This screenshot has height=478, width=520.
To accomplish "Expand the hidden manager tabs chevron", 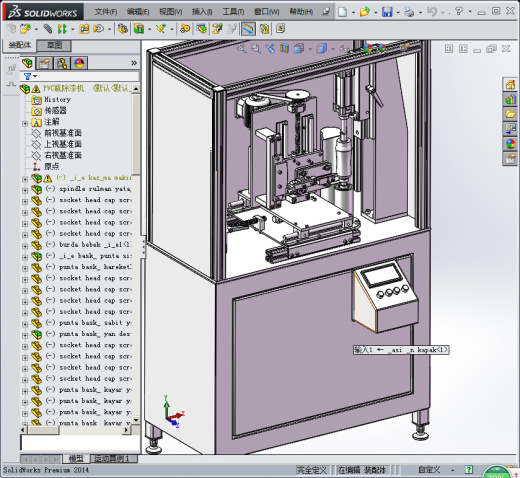I will pyautogui.click(x=134, y=63).
